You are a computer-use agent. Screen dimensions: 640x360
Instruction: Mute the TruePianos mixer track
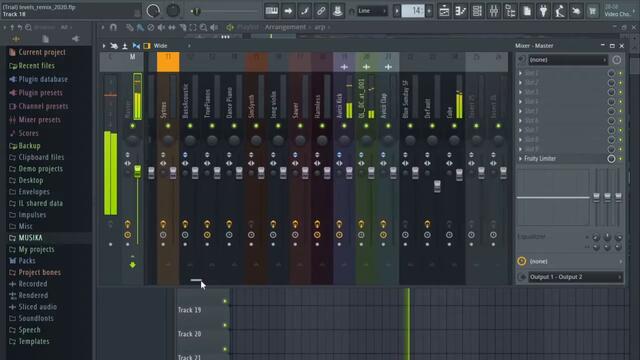(x=212, y=126)
